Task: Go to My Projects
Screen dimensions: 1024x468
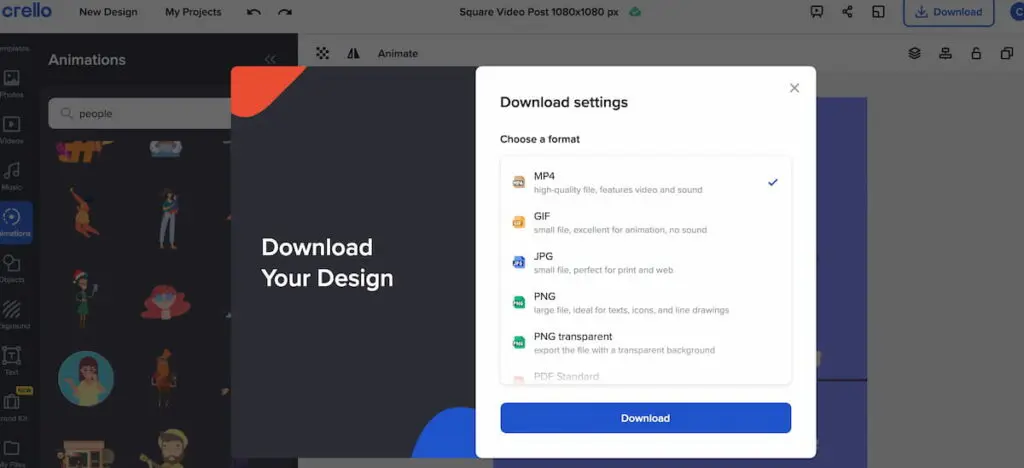Action: coord(193,12)
